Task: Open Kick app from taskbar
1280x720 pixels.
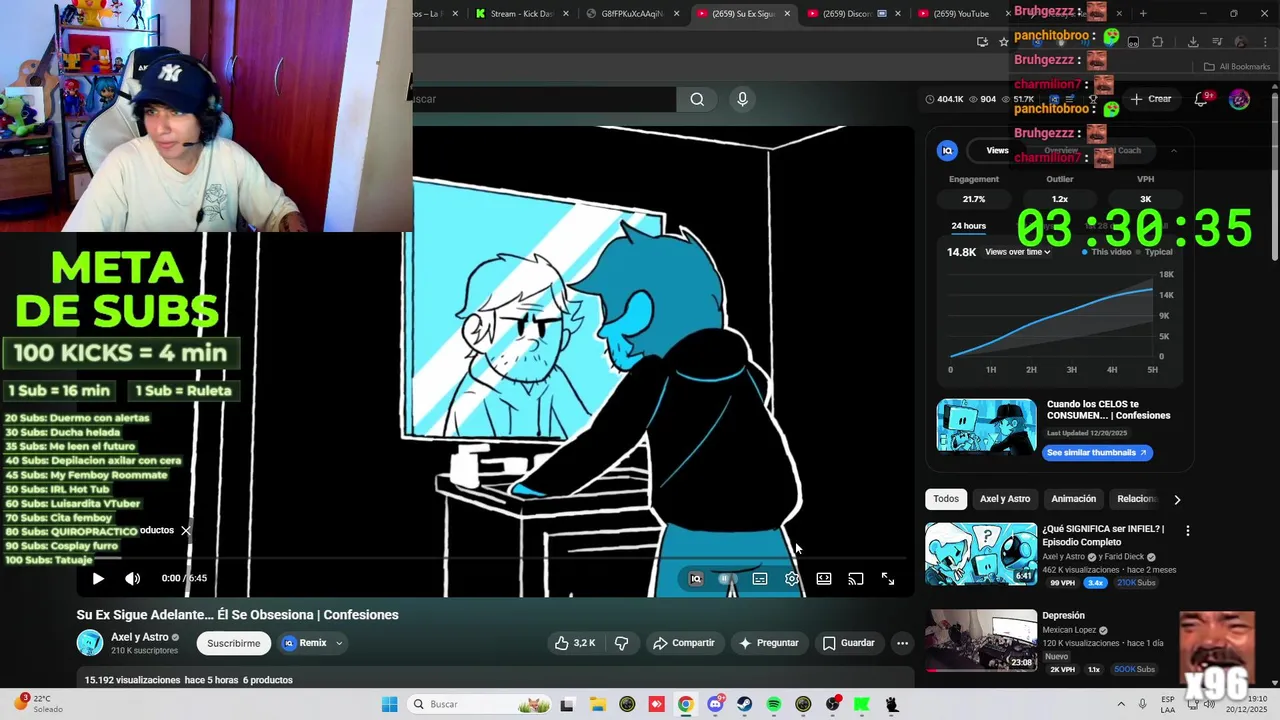Action: click(862, 704)
